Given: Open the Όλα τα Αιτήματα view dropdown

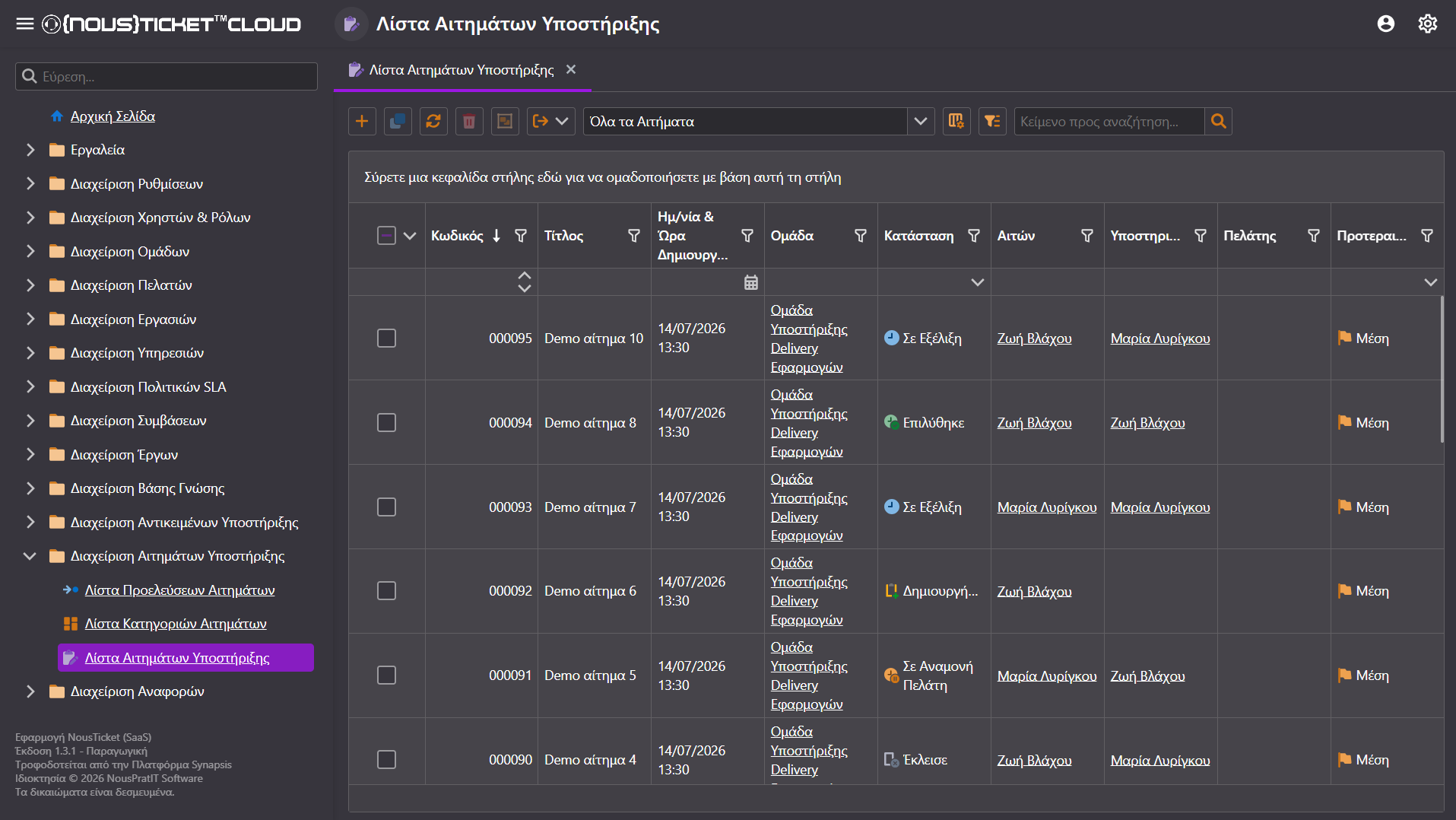Looking at the screenshot, I should [921, 122].
